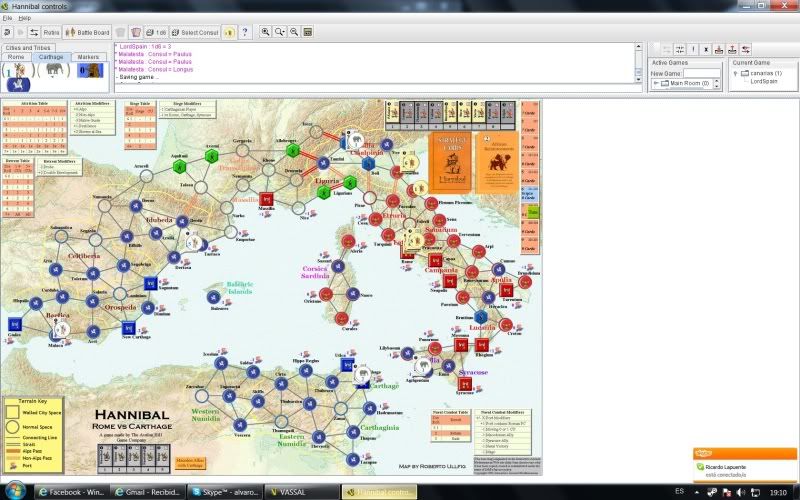Click the elephant army piece near Carthage
The image size is (800, 500).
362,374
